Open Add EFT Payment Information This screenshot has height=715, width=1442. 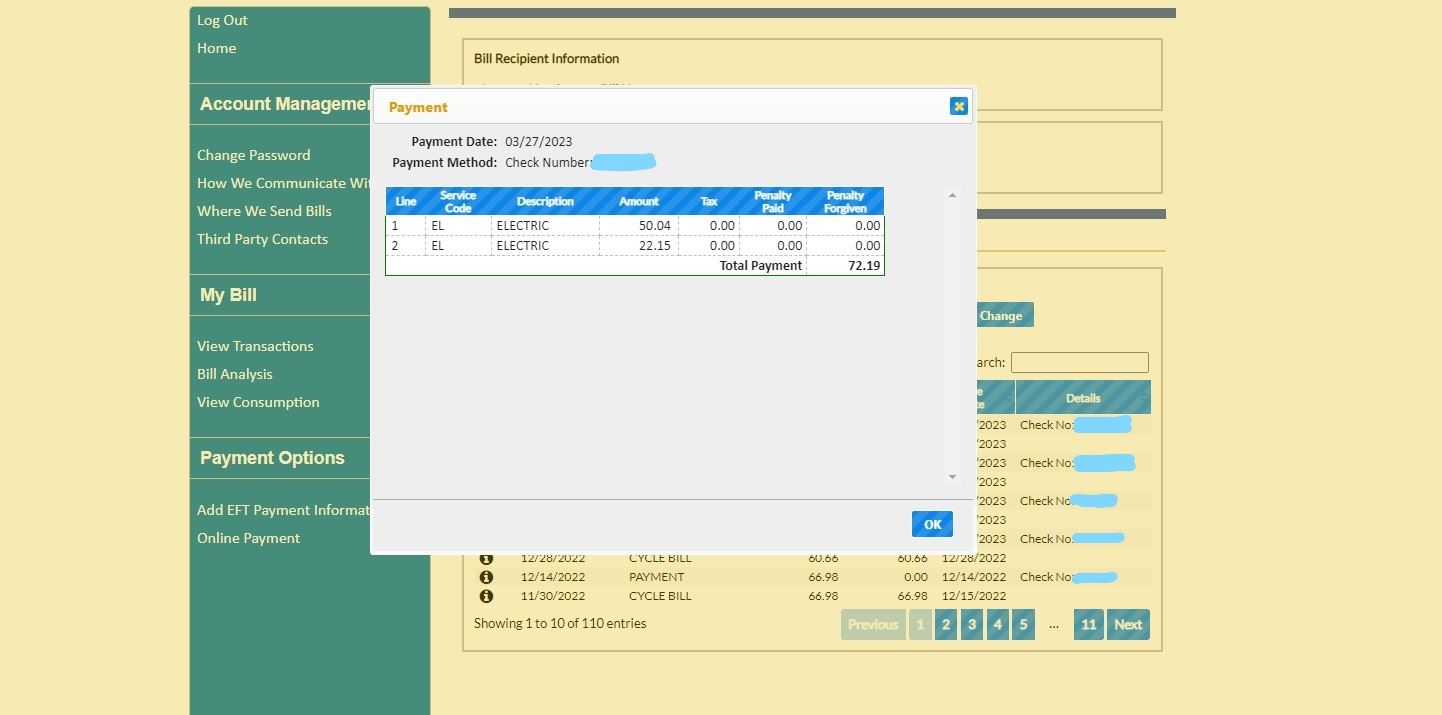[283, 509]
